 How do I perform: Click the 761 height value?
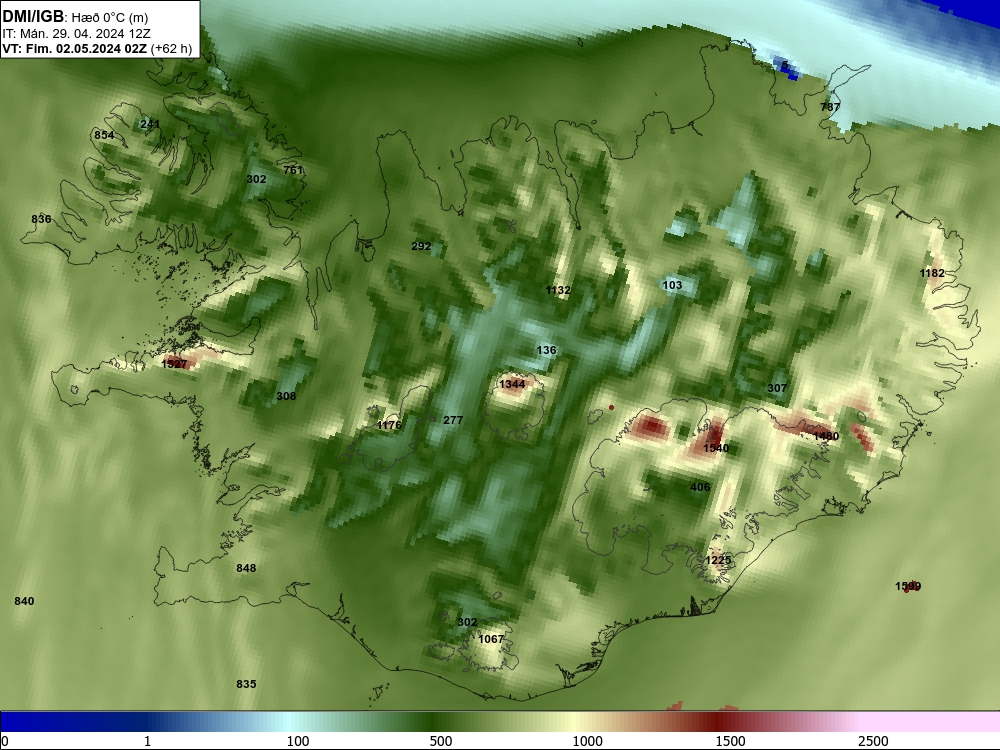[x=293, y=170]
